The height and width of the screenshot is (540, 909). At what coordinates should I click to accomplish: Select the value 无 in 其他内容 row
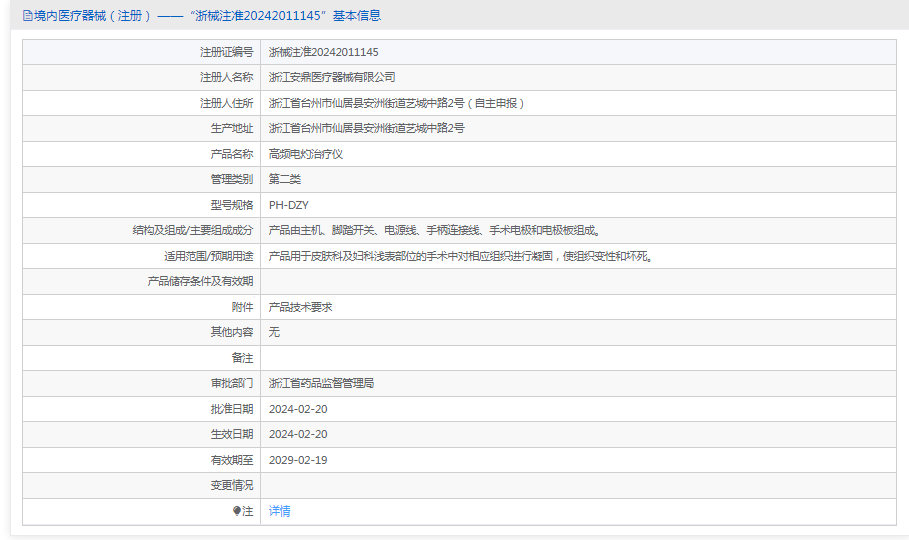point(274,332)
